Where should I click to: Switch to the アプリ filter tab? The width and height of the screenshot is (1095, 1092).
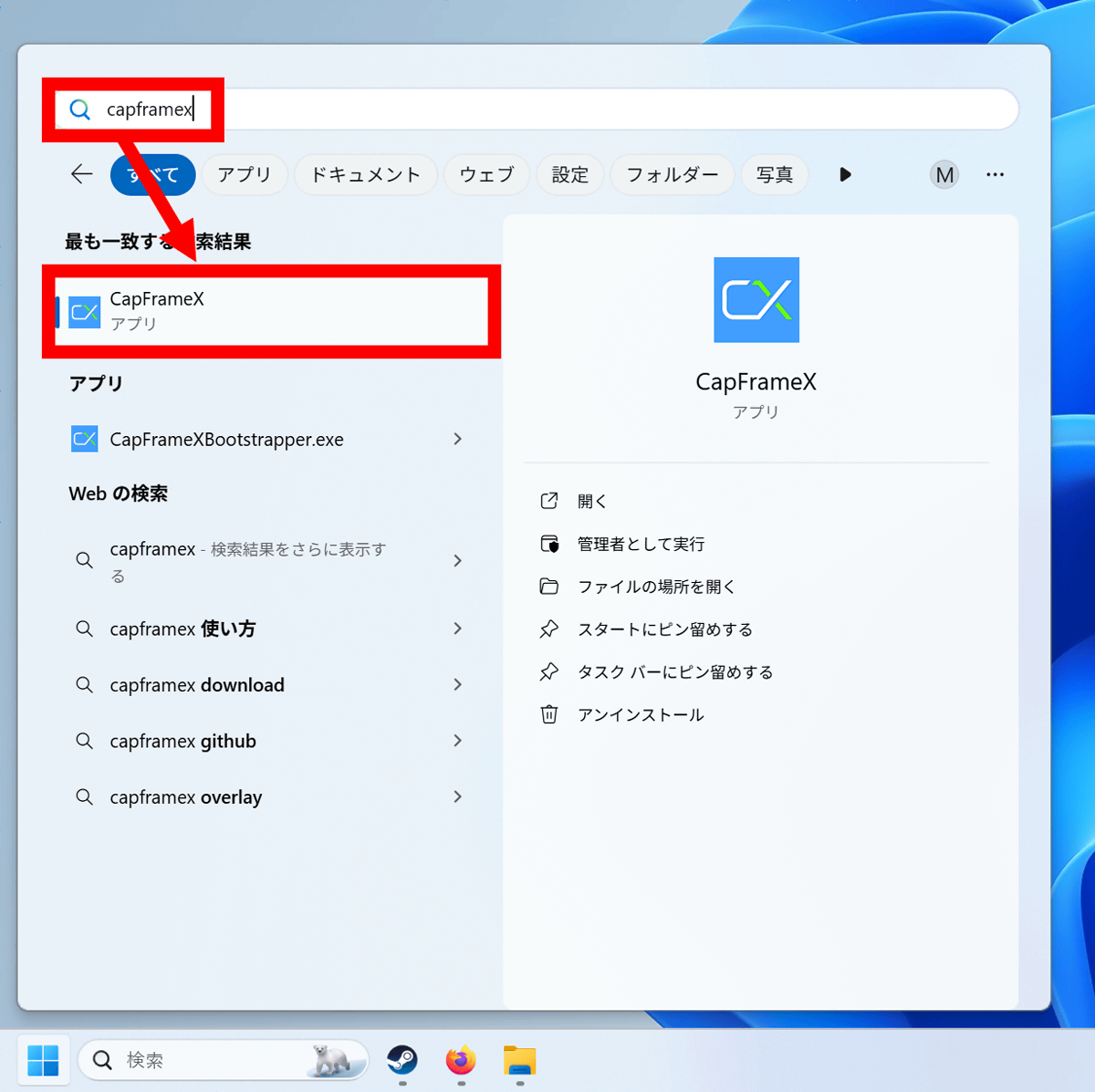pos(245,174)
